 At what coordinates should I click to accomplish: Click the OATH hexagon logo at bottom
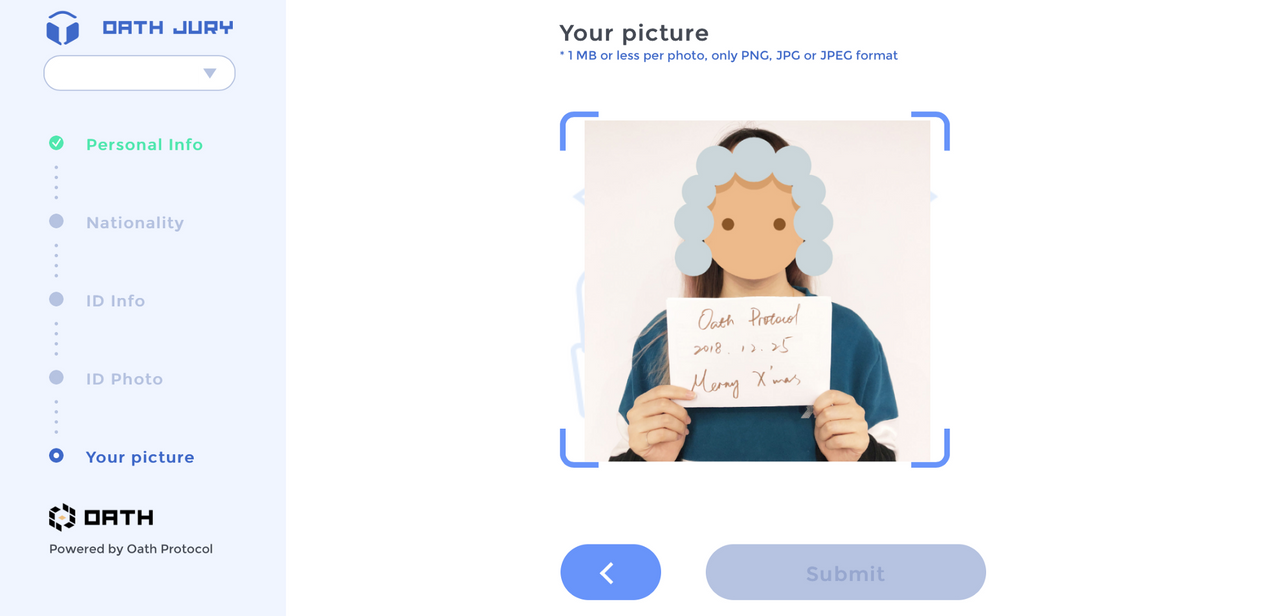pyautogui.click(x=62, y=517)
